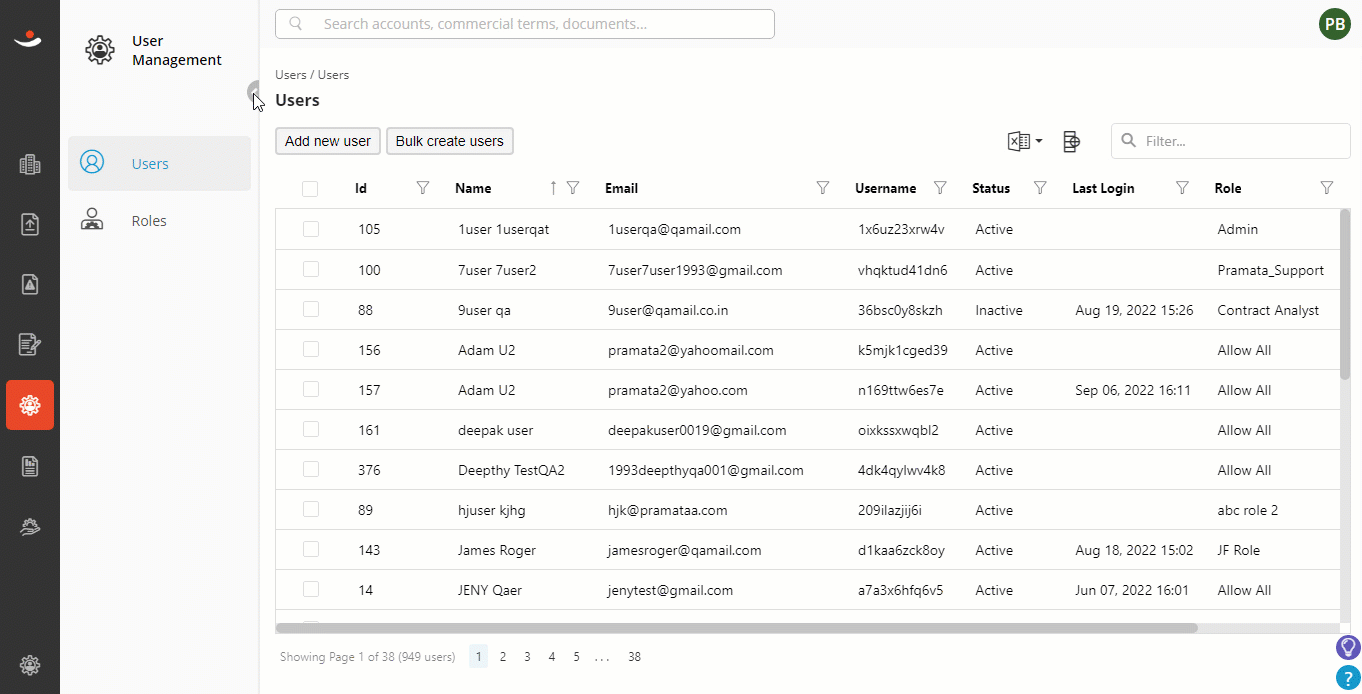Click the horizontal table scrollbar

pyautogui.click(x=736, y=628)
